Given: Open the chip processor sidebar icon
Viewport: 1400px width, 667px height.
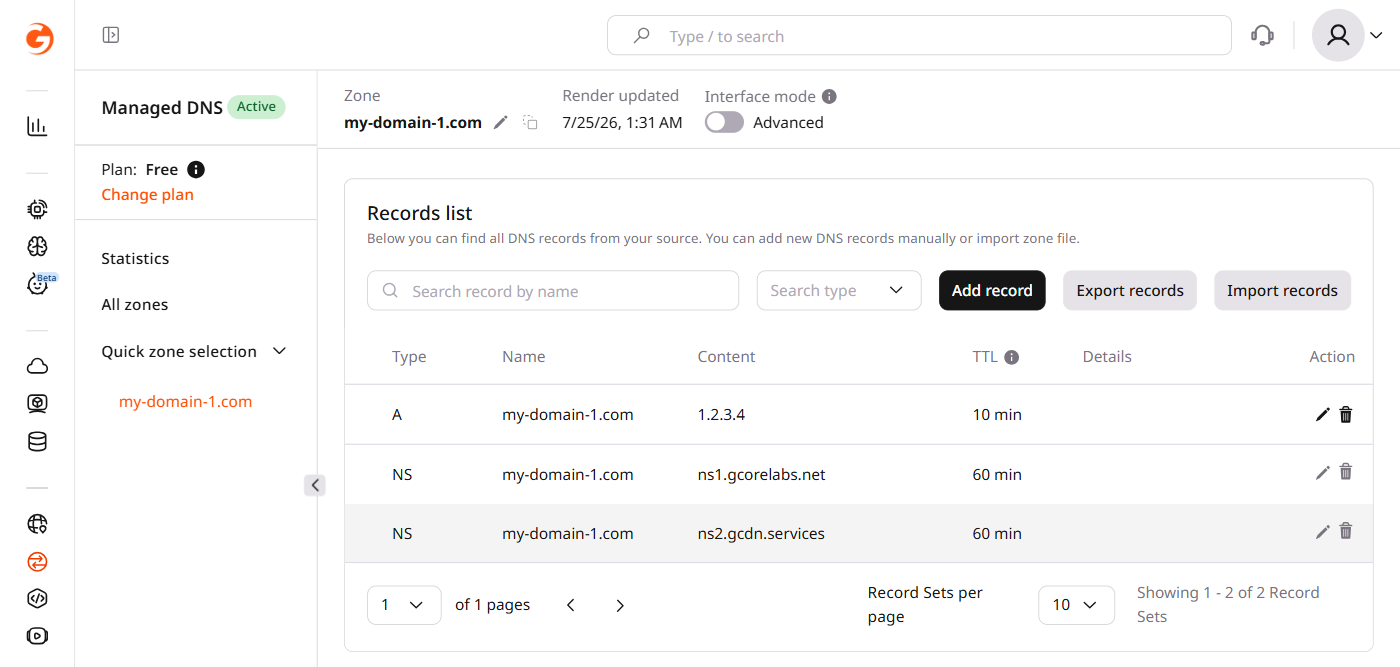Looking at the screenshot, I should pyautogui.click(x=37, y=209).
